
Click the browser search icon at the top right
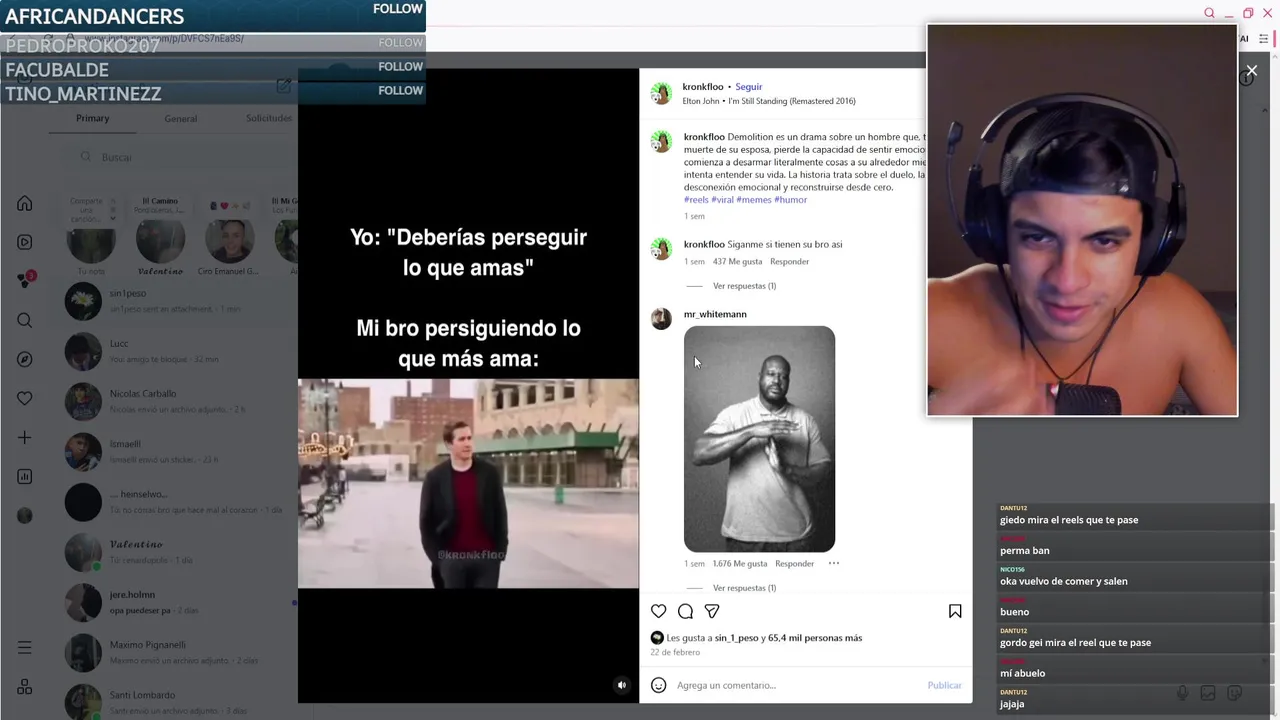point(1209,13)
